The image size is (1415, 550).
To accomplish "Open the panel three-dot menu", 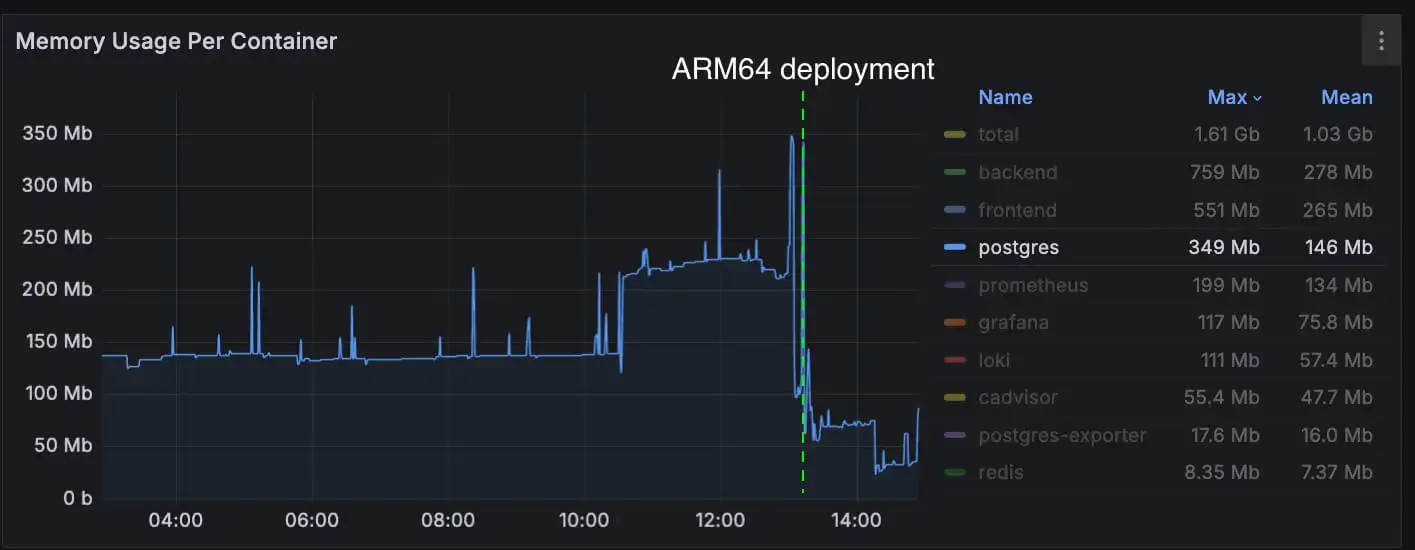I will [x=1381, y=41].
